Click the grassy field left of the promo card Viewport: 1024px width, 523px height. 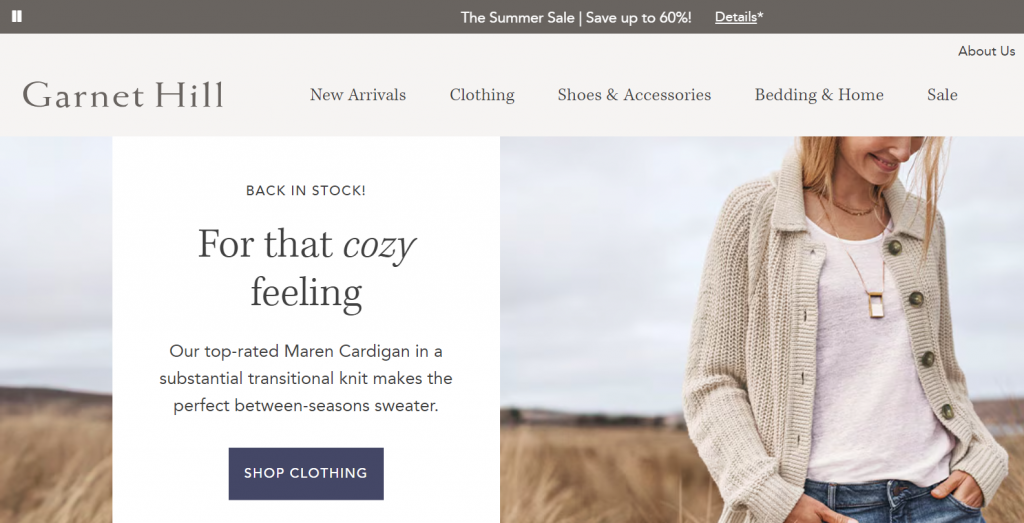(55, 460)
